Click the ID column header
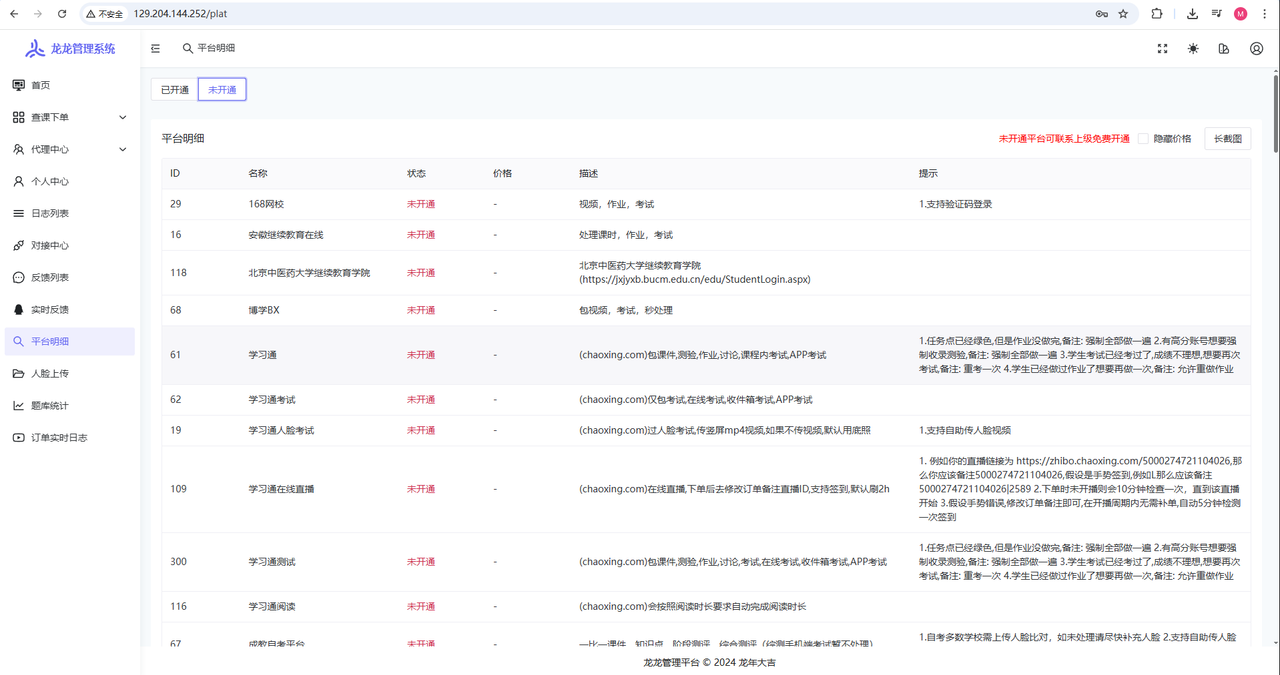The image size is (1280, 675). [175, 173]
